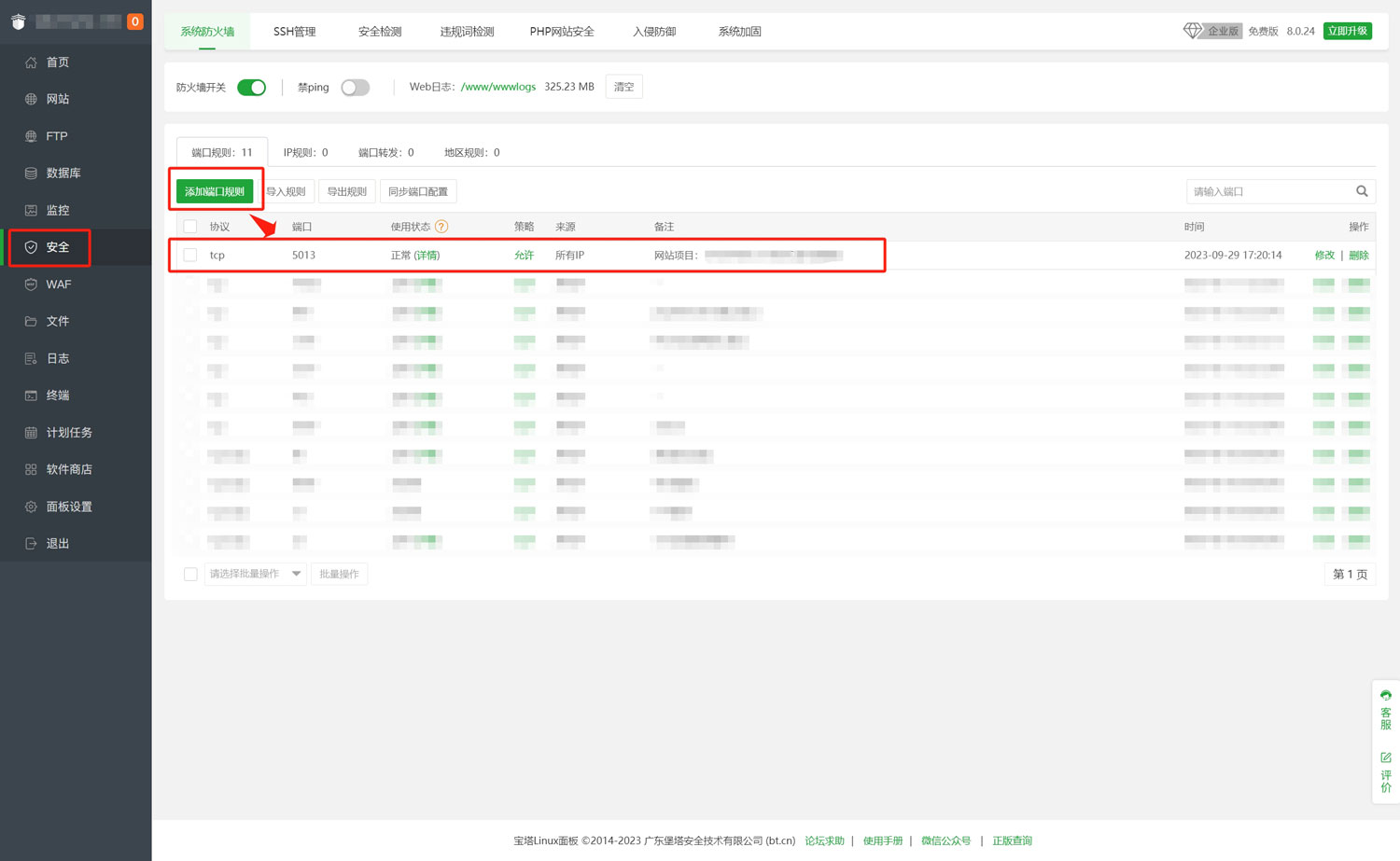Click 删除 link for port 5013

click(x=1358, y=256)
